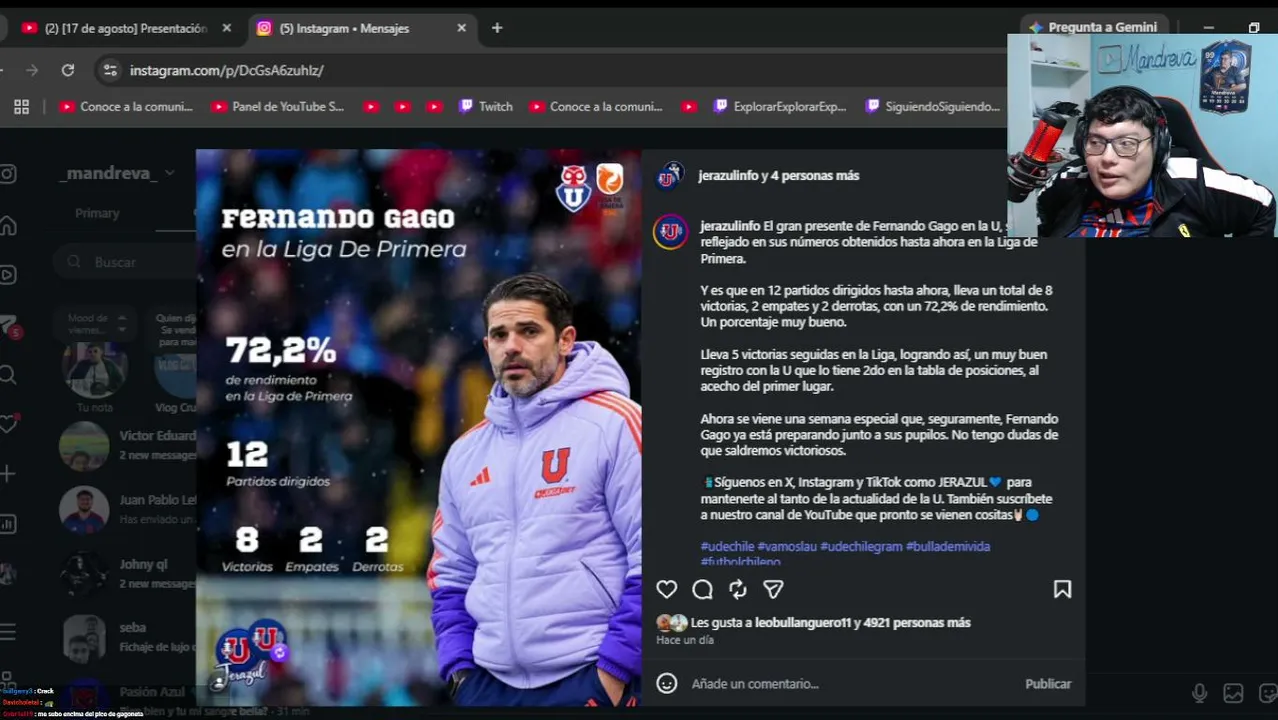
Task: Click Publicar to post comment
Action: (x=1048, y=684)
